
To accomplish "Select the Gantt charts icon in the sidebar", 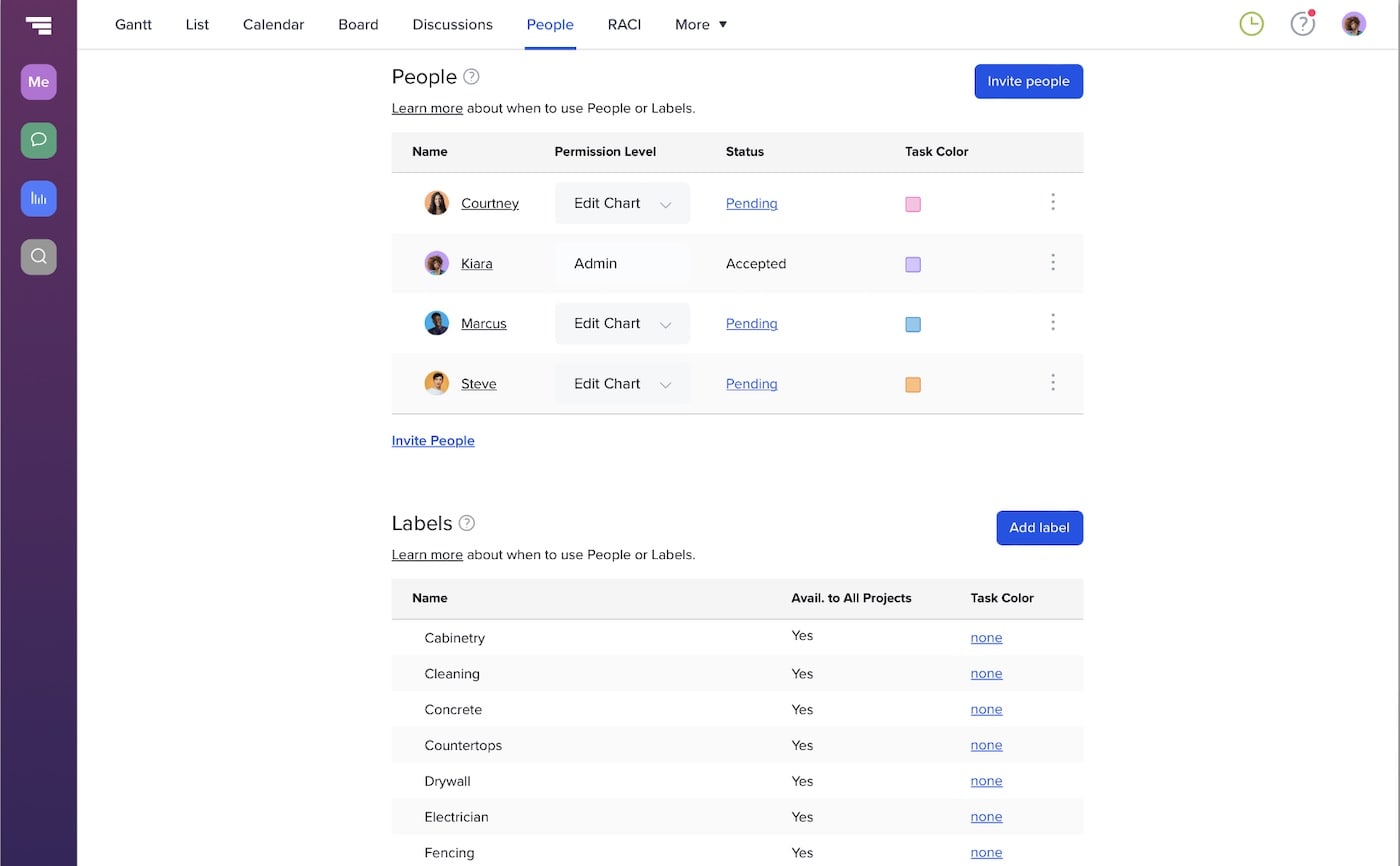I will coord(37,198).
